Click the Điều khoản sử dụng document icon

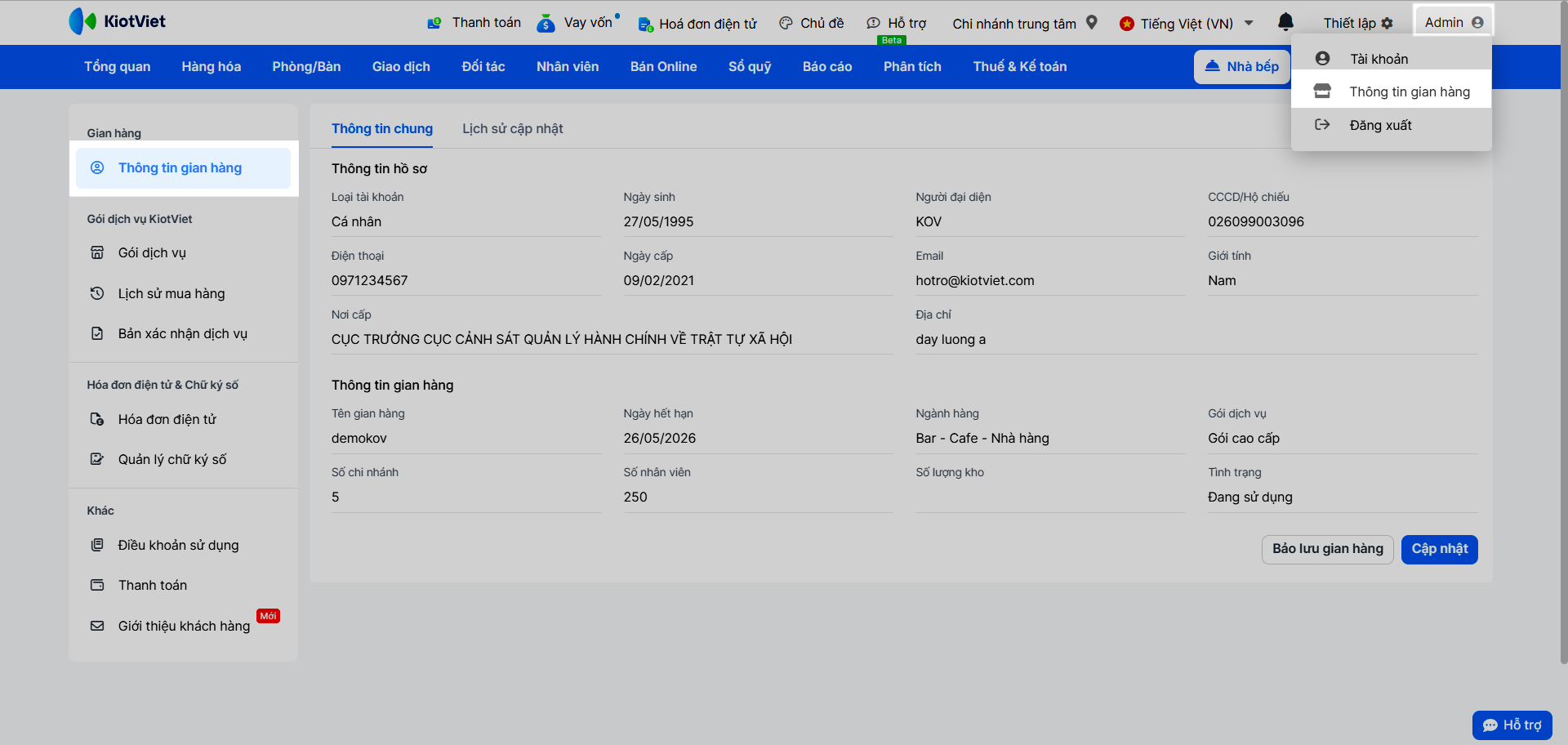(x=97, y=545)
